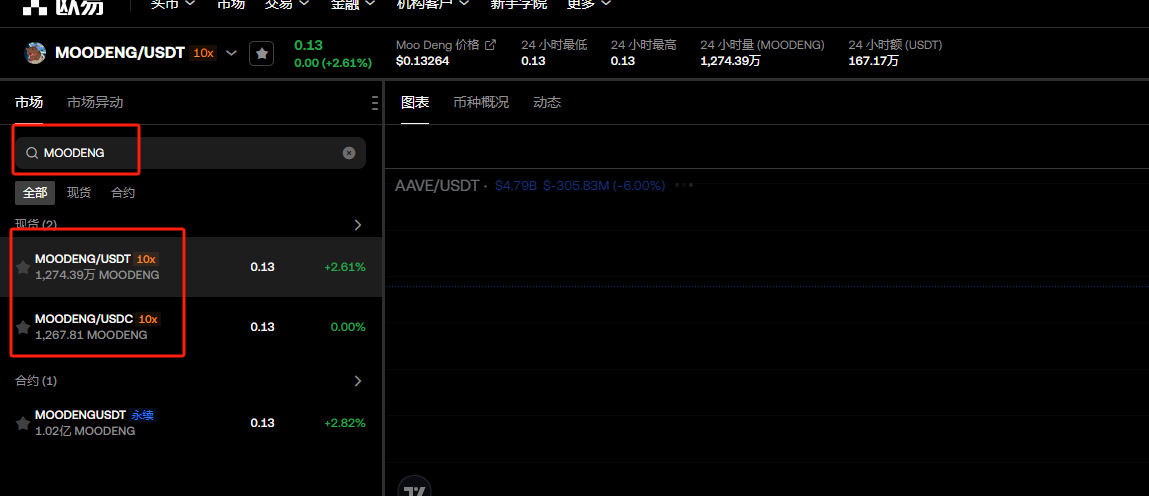Switch to the 市场异动 tab
Image resolution: width=1149 pixels, height=496 pixels.
pos(95,103)
